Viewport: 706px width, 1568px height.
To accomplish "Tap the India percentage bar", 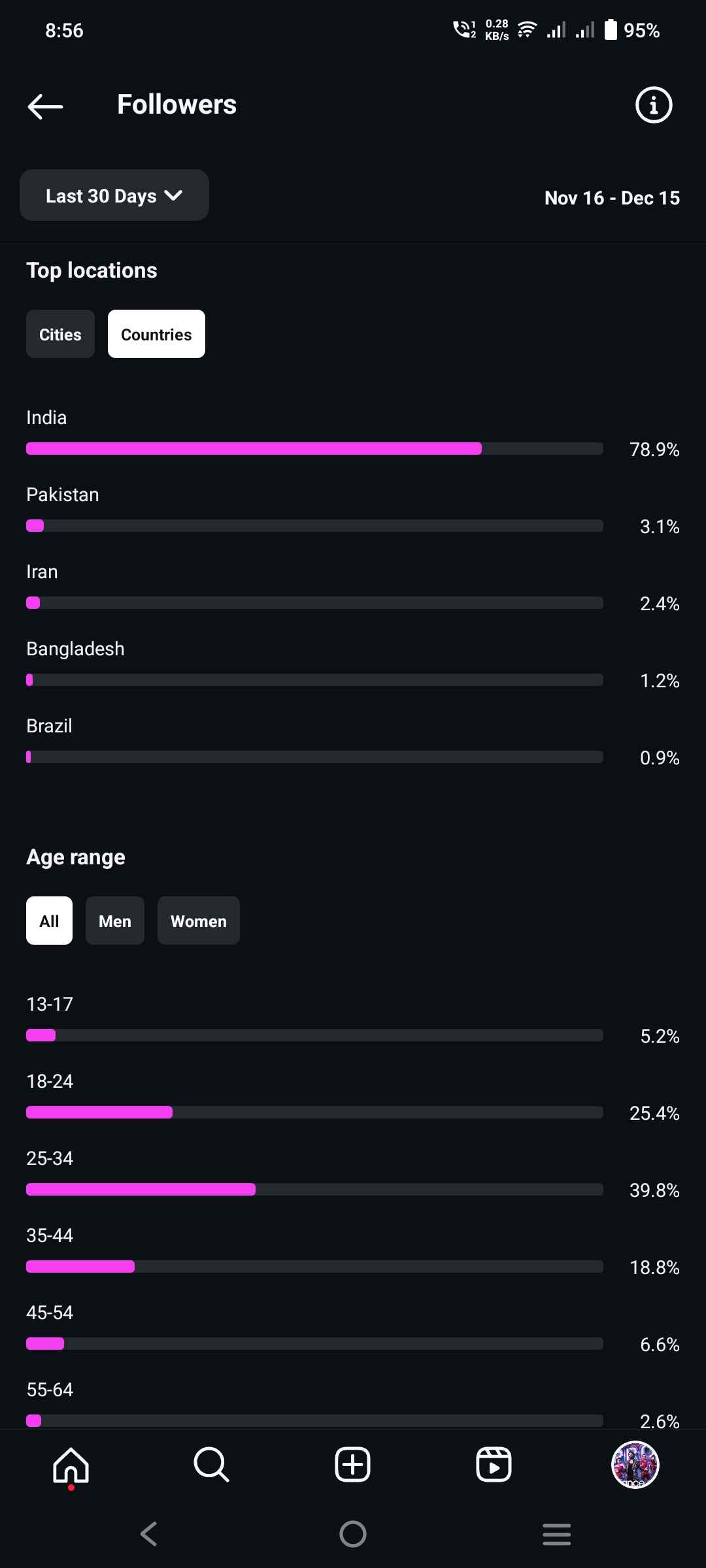I will 314,448.
